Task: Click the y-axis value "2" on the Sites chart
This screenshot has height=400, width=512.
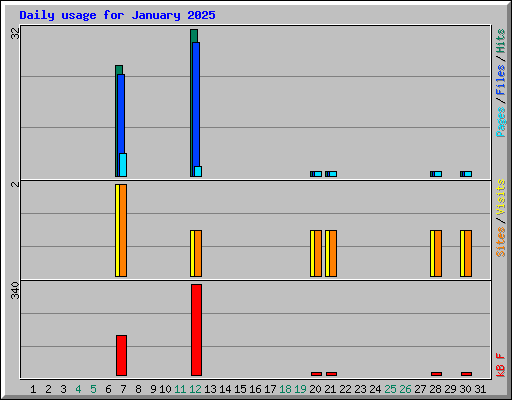Action: tap(15, 184)
